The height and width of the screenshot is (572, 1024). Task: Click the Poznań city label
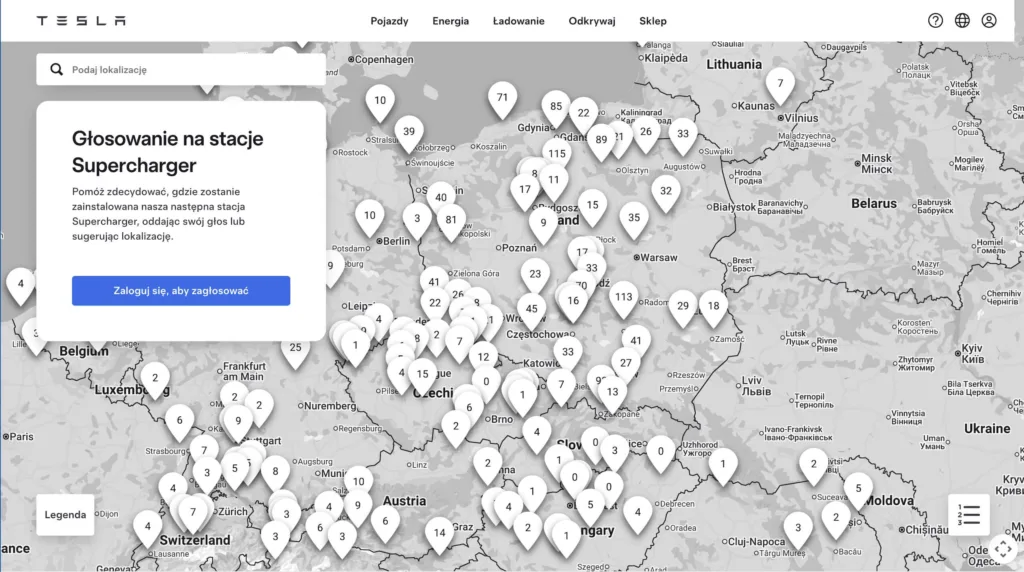coord(519,248)
